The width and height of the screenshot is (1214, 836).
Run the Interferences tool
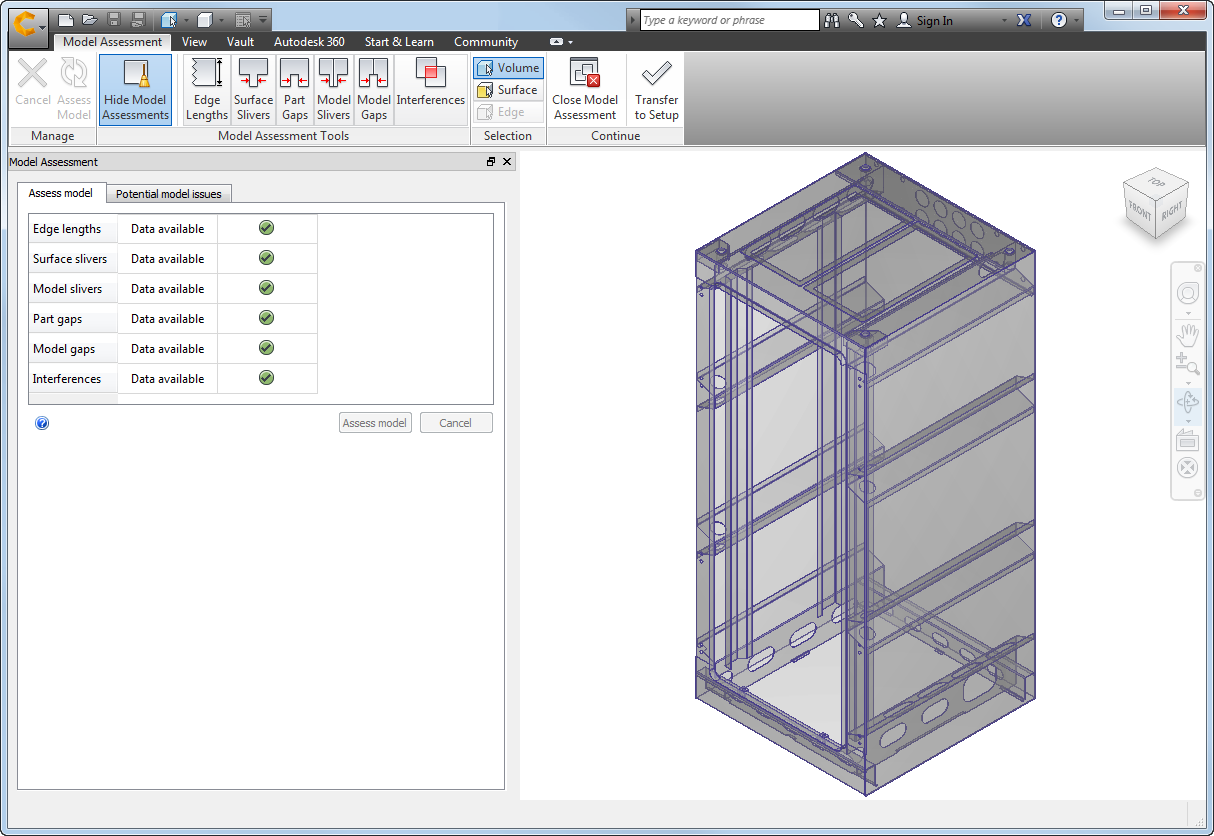click(431, 90)
